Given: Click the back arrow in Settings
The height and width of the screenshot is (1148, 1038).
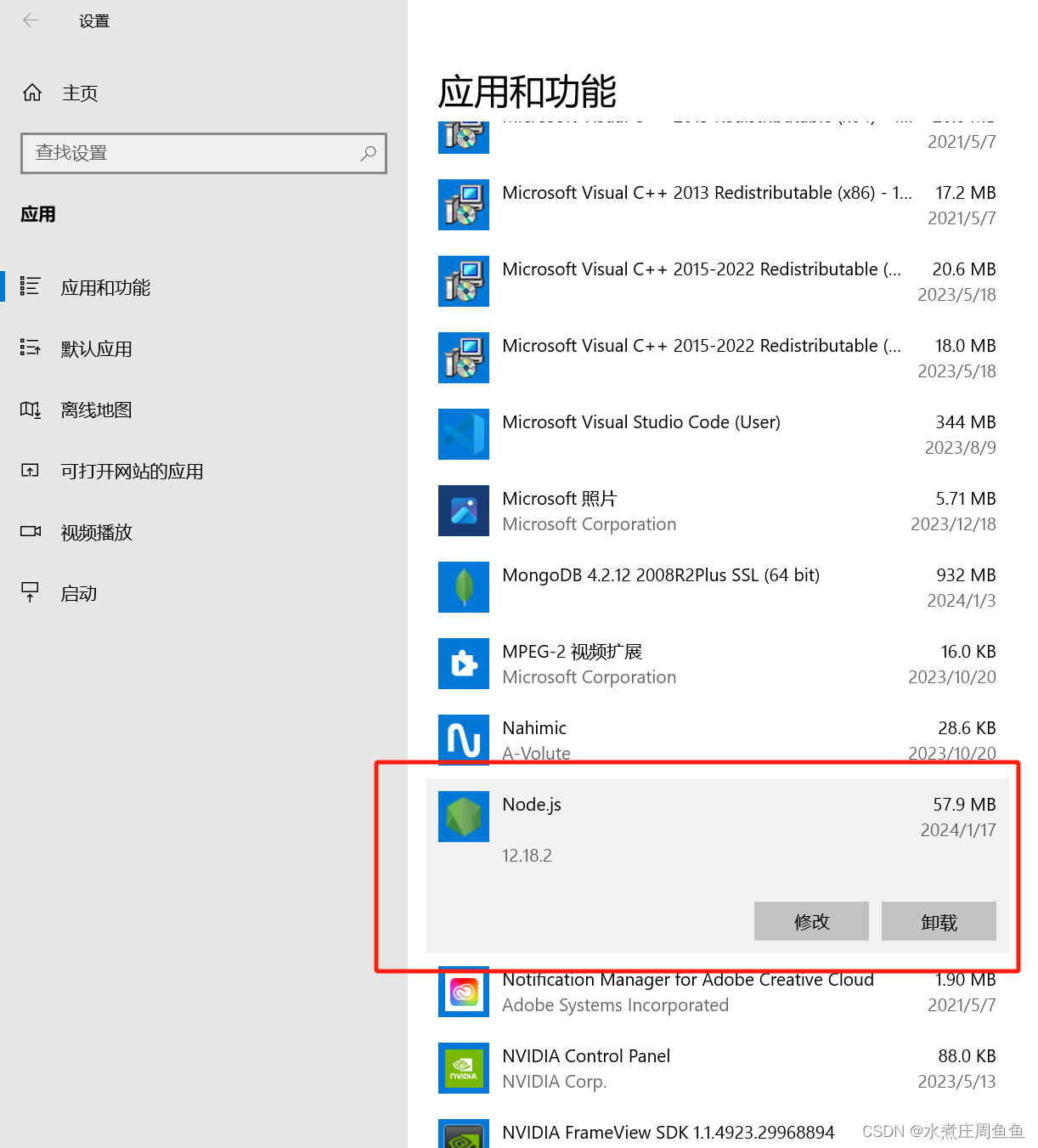Looking at the screenshot, I should tap(31, 20).
